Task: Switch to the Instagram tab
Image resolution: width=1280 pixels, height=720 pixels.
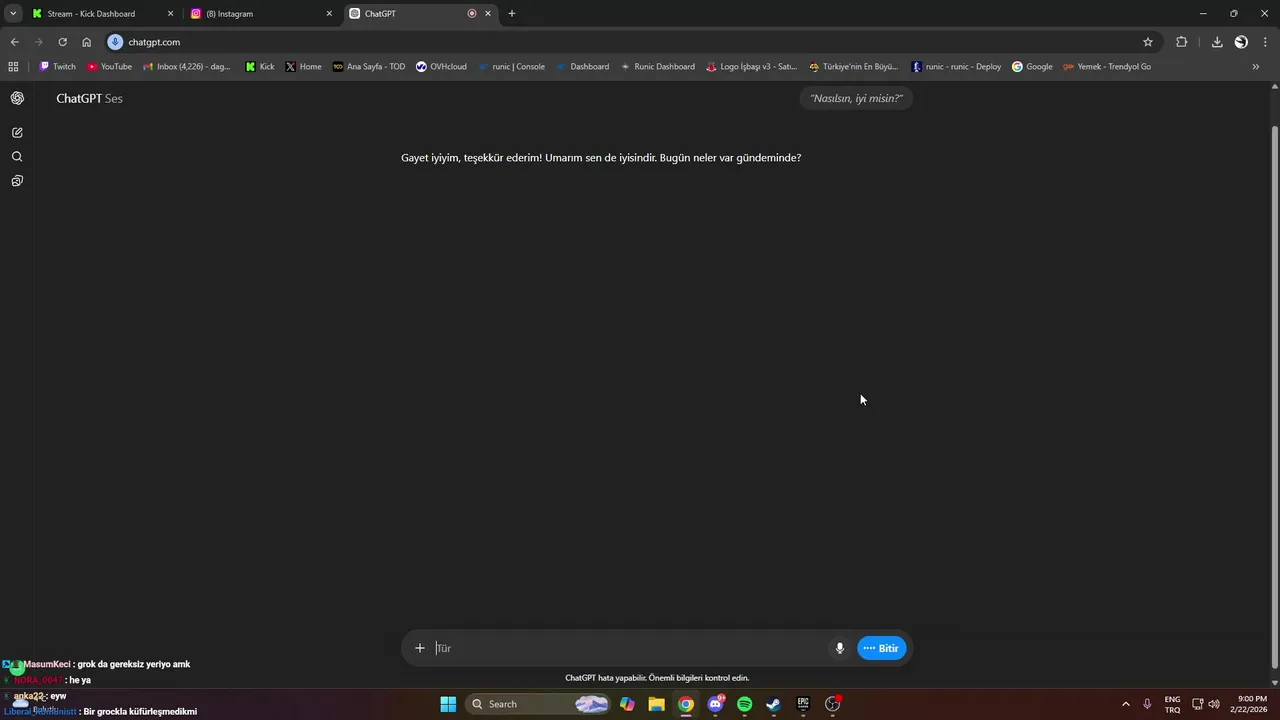Action: click(262, 14)
